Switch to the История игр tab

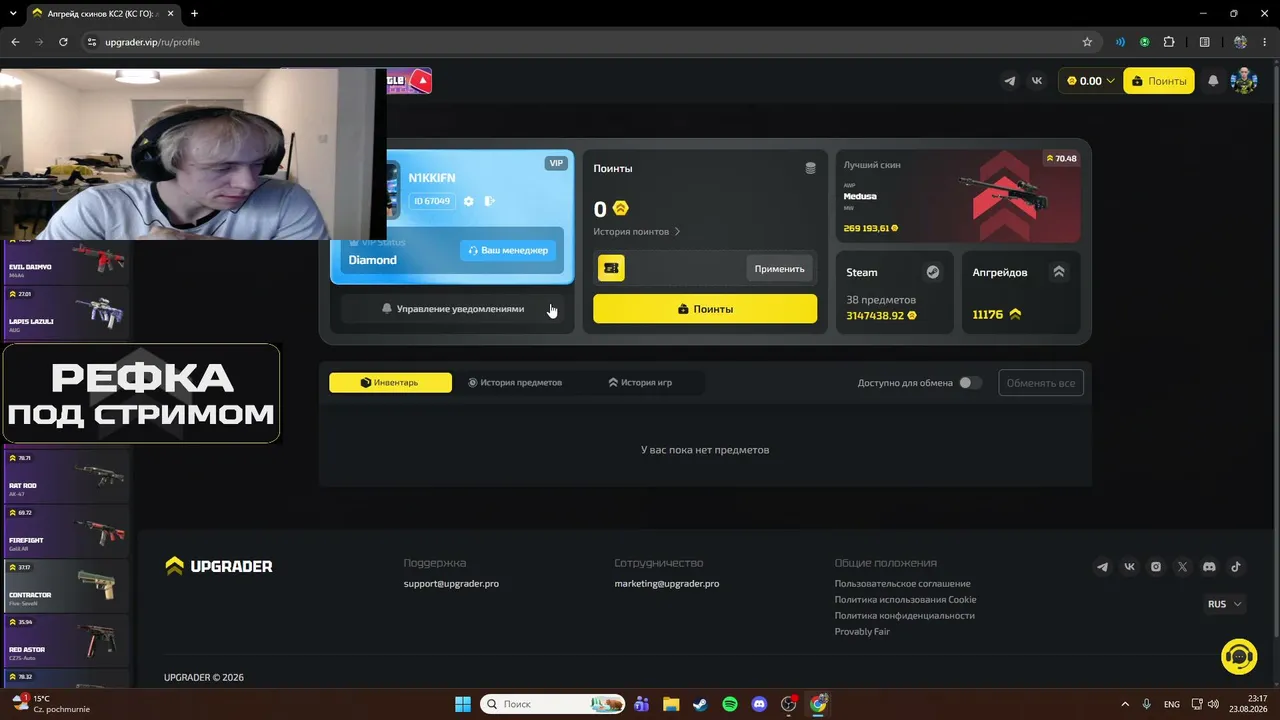(640, 383)
